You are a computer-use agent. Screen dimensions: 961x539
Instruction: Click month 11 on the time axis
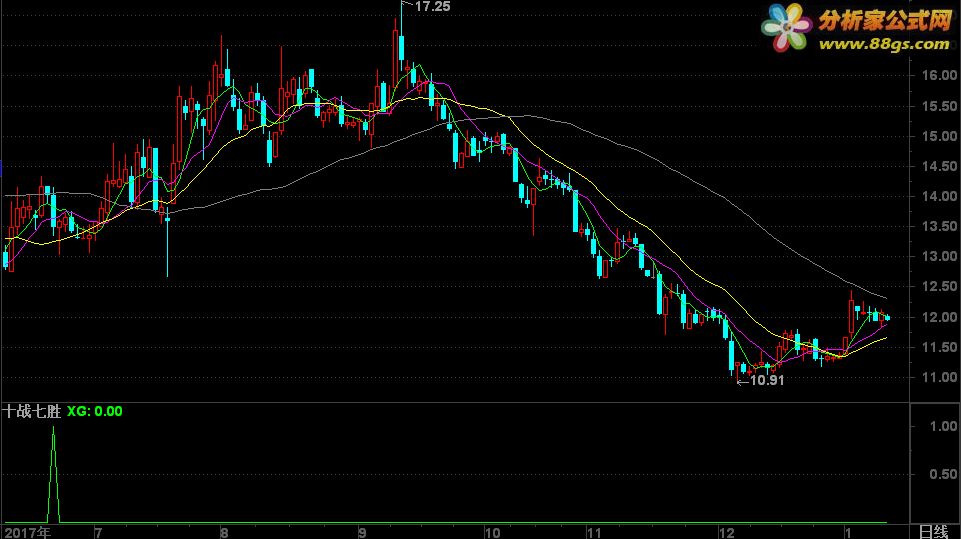(594, 532)
